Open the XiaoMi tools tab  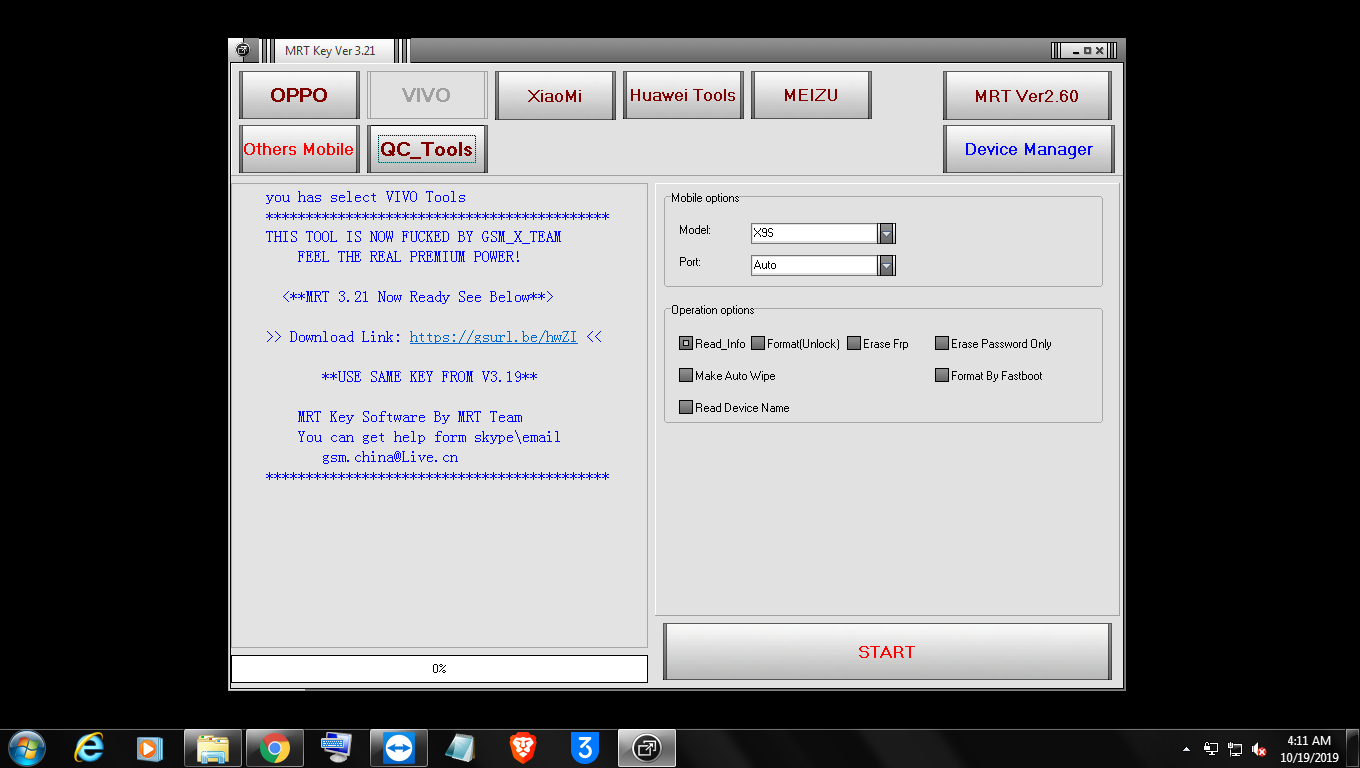[x=555, y=95]
